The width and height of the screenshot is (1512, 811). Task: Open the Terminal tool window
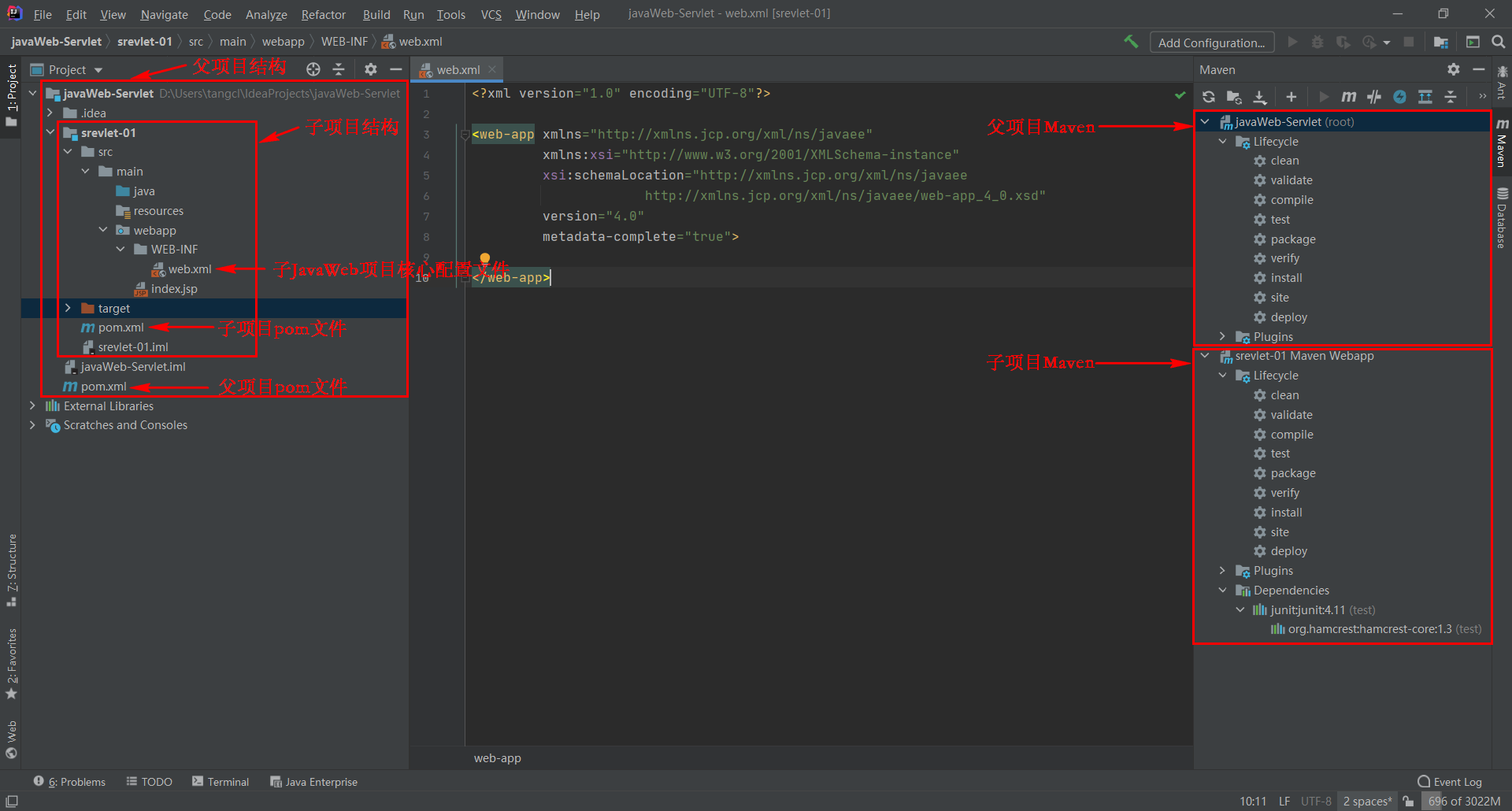[x=220, y=782]
